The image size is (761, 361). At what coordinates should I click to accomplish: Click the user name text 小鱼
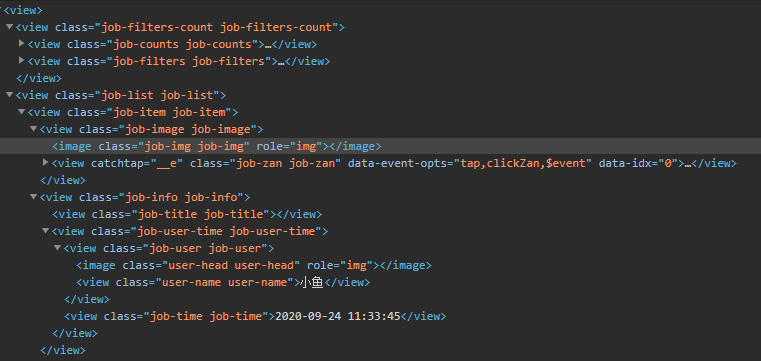(312, 282)
